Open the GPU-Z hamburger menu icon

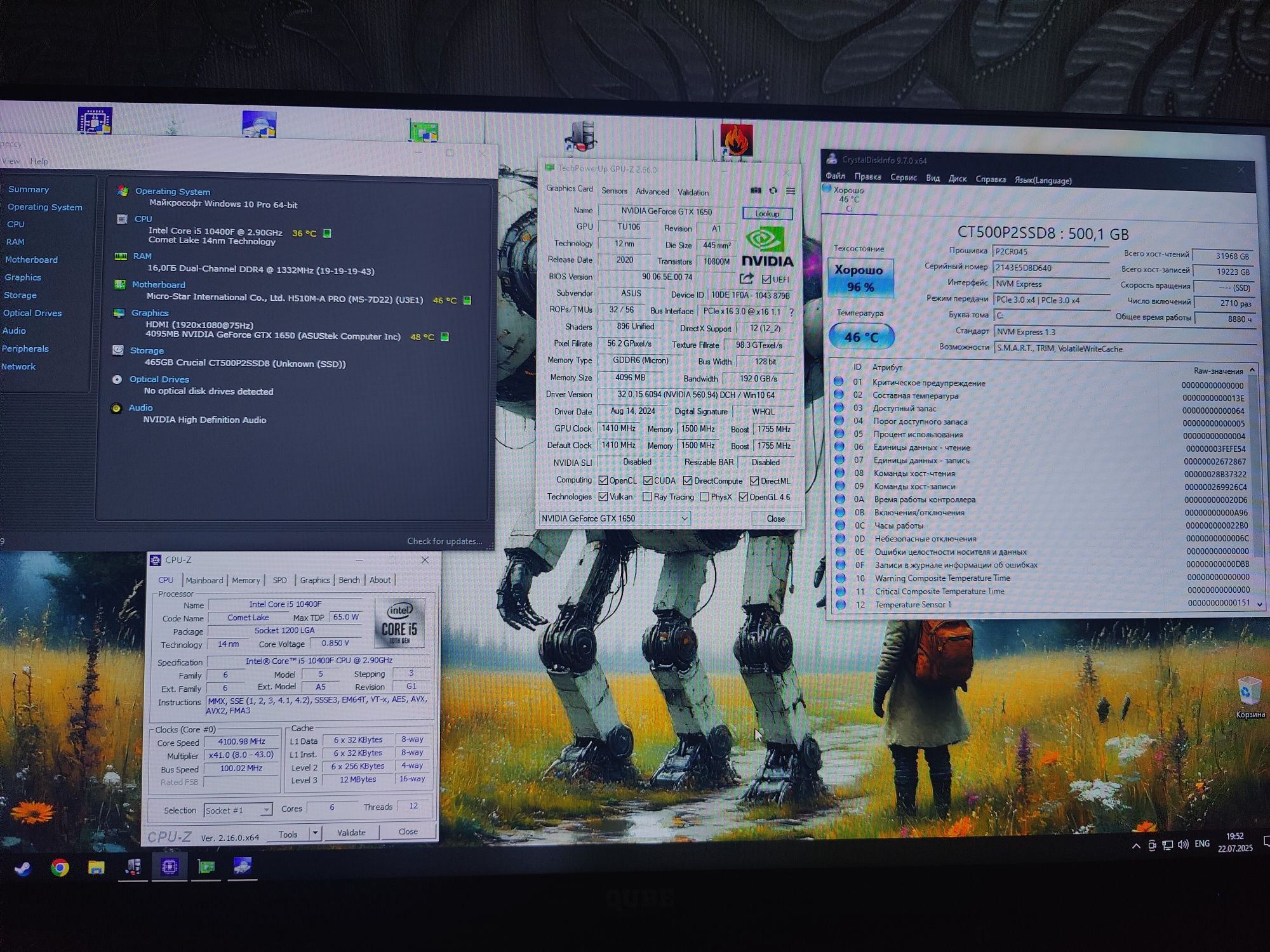pyautogui.click(x=791, y=191)
